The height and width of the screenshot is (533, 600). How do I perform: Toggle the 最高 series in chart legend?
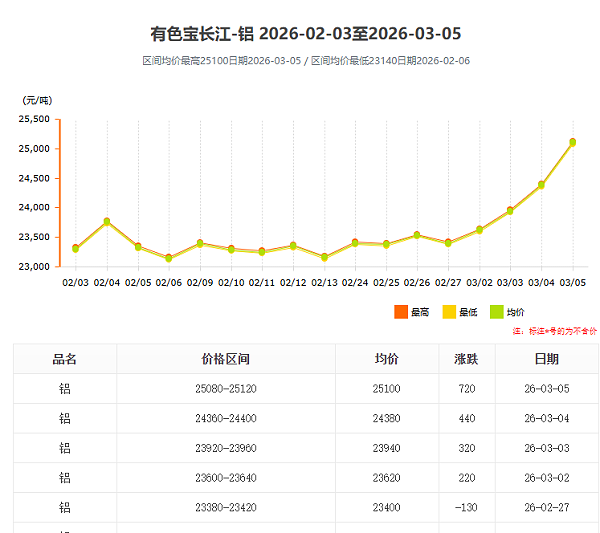click(411, 313)
